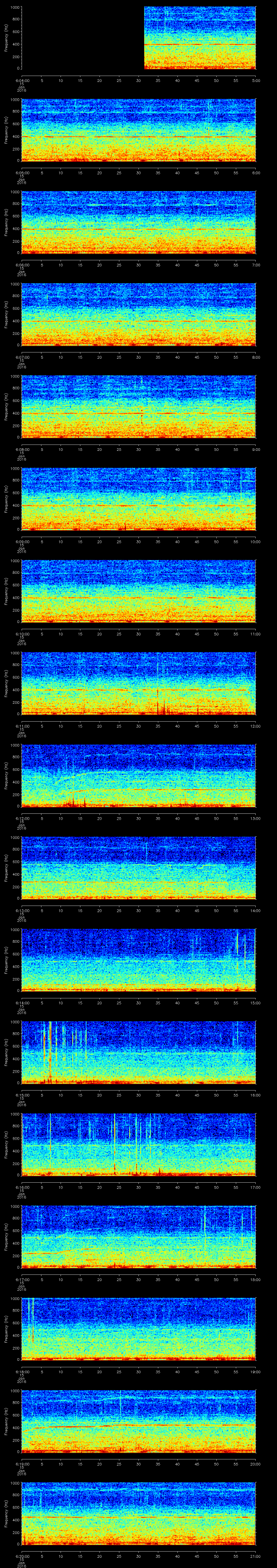The image size is (277, 1568).
Task: Click the 400 Hz red line in 6:05:00 panel
Action: (x=122, y=136)
